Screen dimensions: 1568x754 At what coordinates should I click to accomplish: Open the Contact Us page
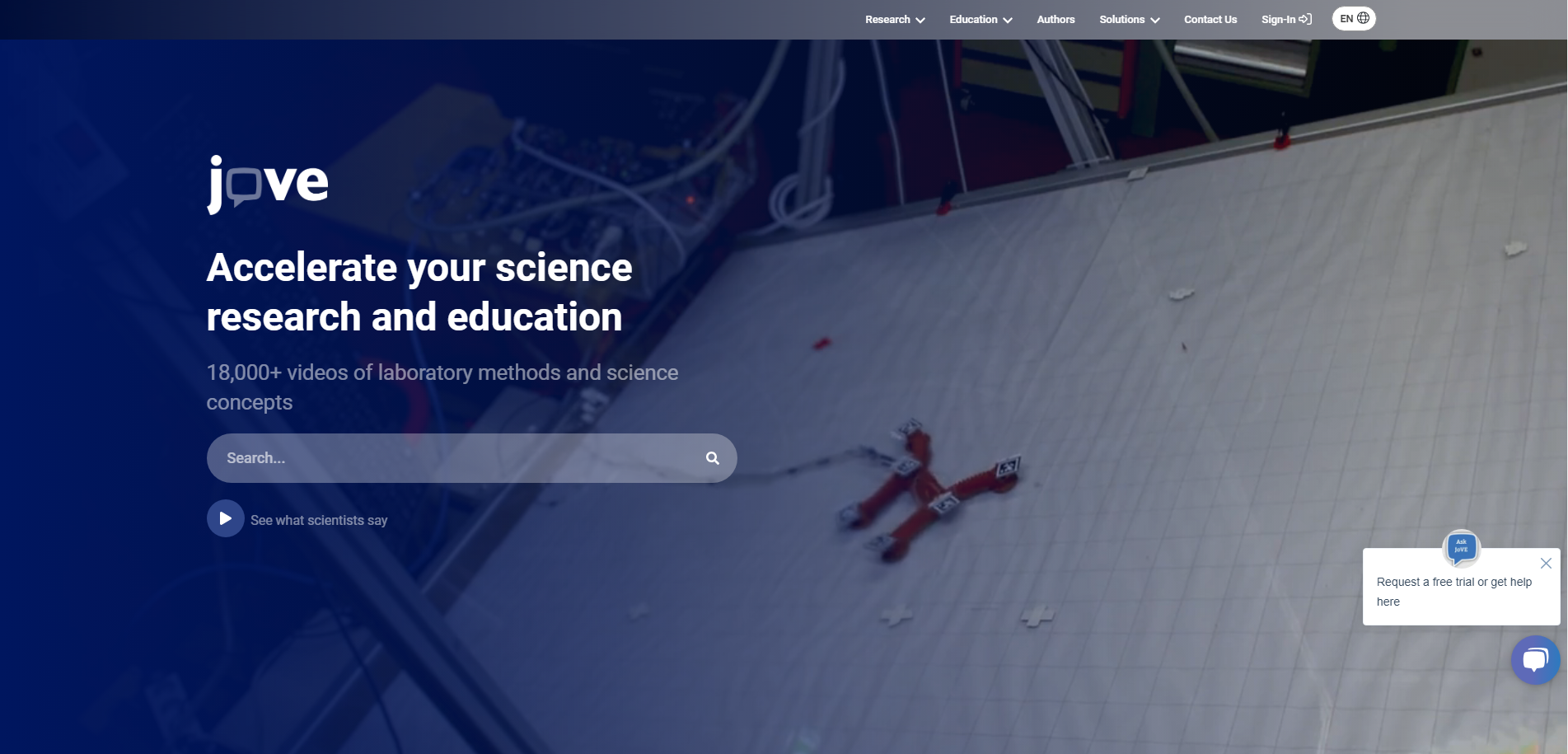coord(1210,20)
